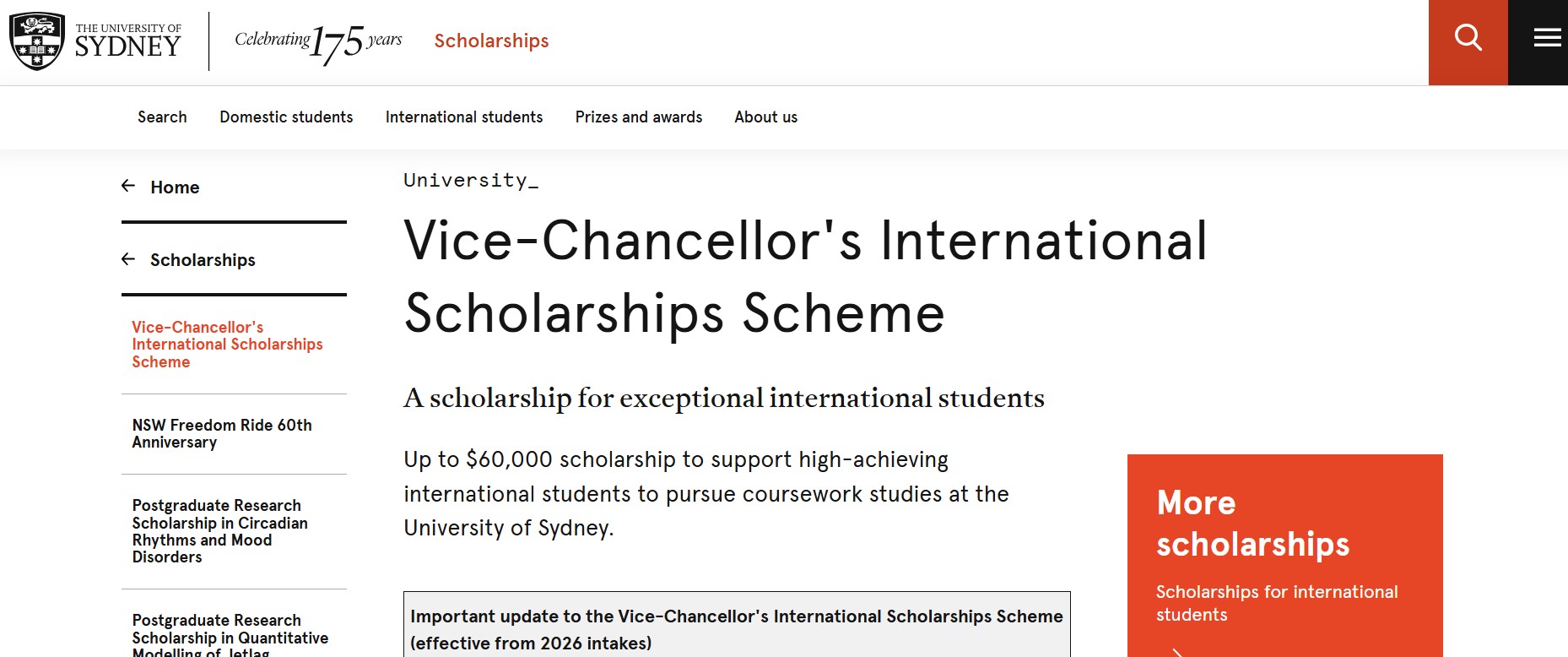The width and height of the screenshot is (1568, 657).
Task: Select International students nav item
Action: click(x=463, y=117)
